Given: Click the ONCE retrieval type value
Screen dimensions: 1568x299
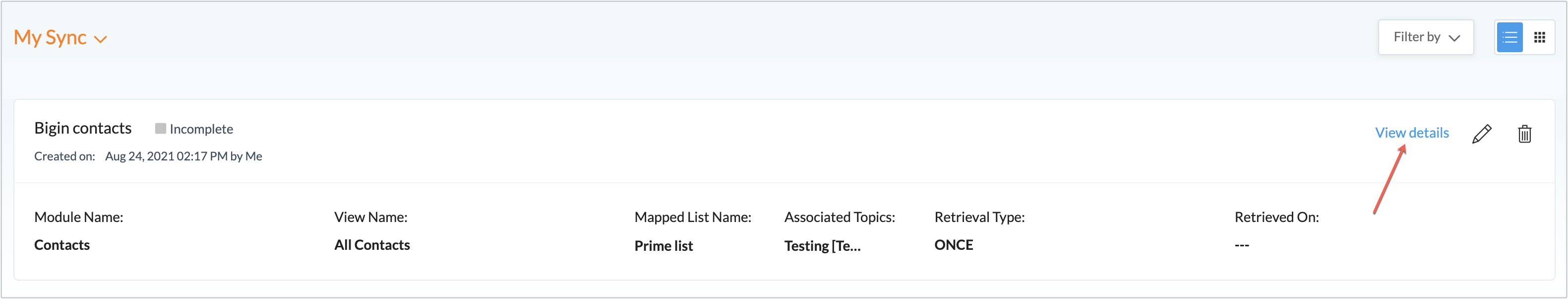Looking at the screenshot, I should [953, 245].
